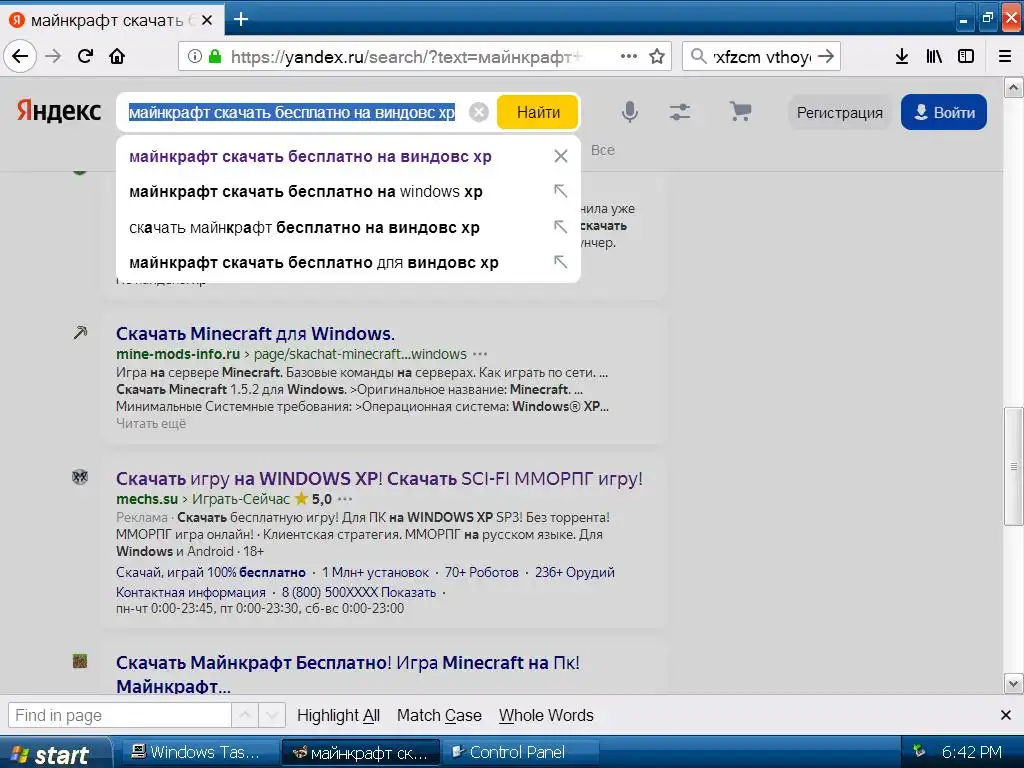Click the magnifier in browser search box
The height and width of the screenshot is (768, 1024).
698,56
